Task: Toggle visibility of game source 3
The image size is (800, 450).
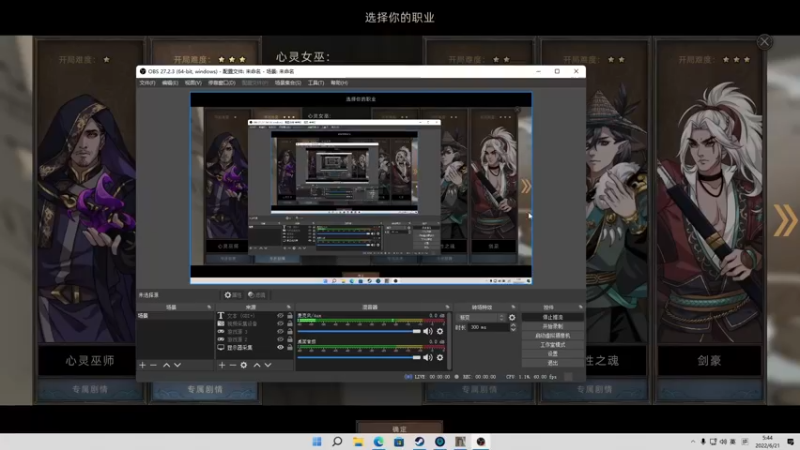Action: [x=280, y=331]
